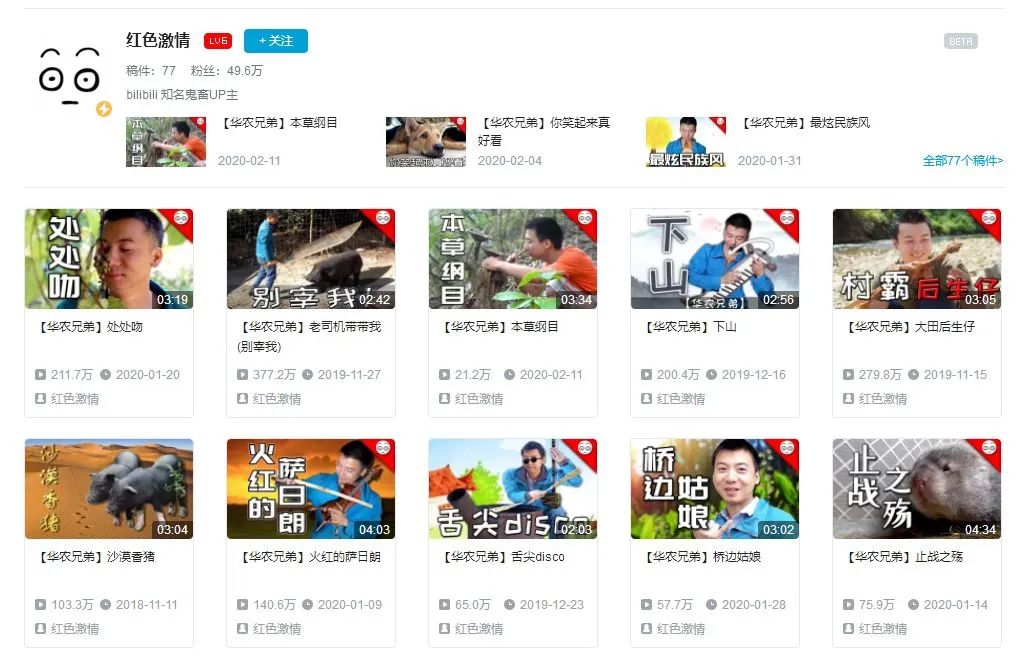Click the clock icon beside 2020-01-28
1016x658 pixels.
[x=711, y=605]
